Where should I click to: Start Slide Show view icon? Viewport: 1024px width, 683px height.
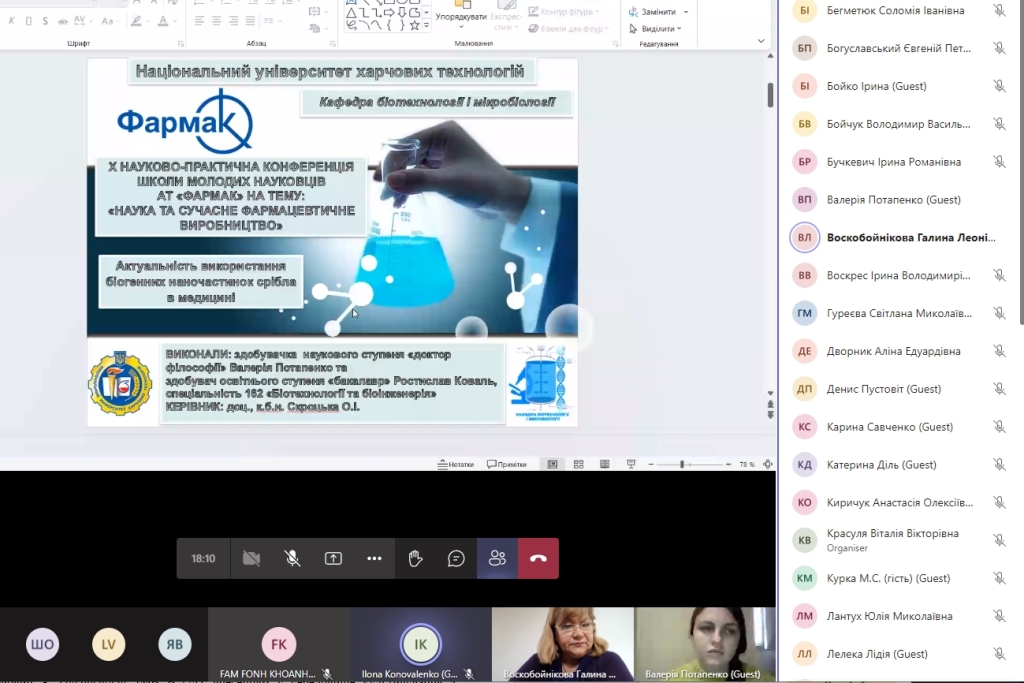pyautogui.click(x=631, y=464)
